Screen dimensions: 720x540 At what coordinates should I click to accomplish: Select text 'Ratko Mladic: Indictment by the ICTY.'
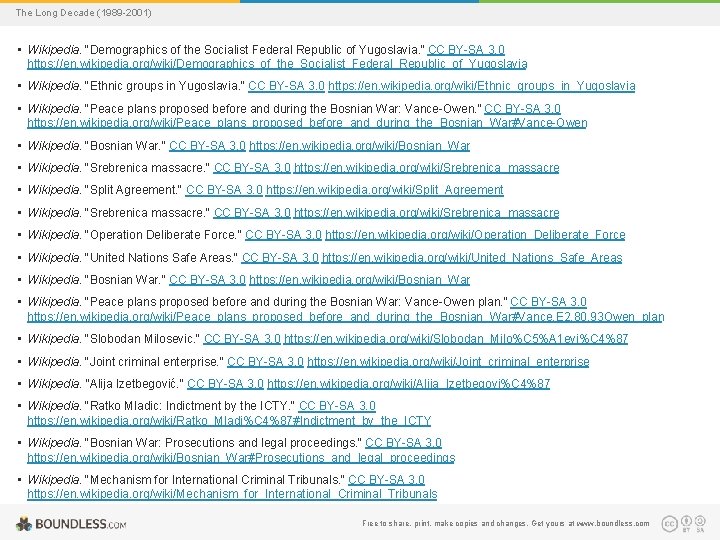191,406
